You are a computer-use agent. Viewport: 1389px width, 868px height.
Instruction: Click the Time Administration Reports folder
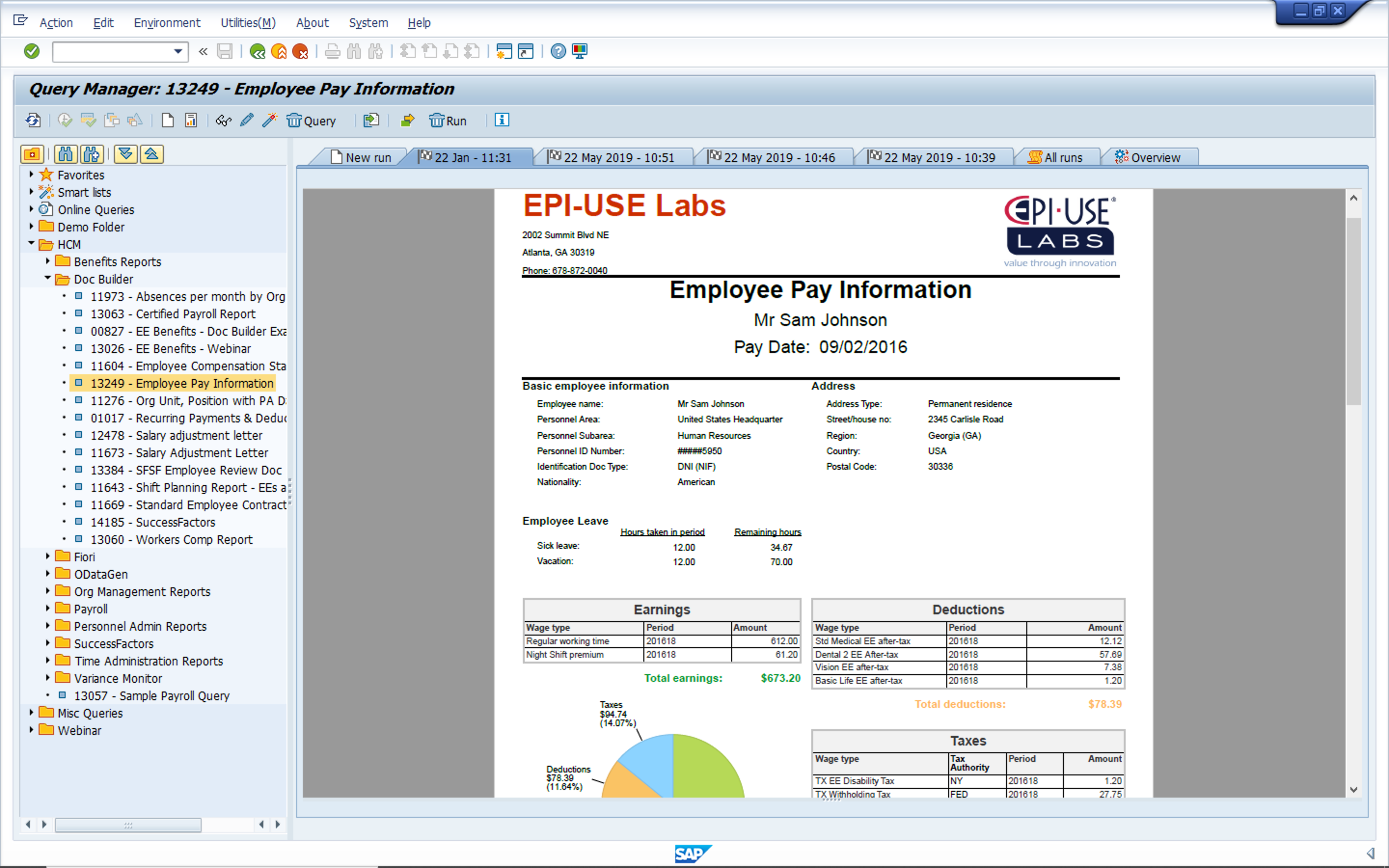pos(148,661)
